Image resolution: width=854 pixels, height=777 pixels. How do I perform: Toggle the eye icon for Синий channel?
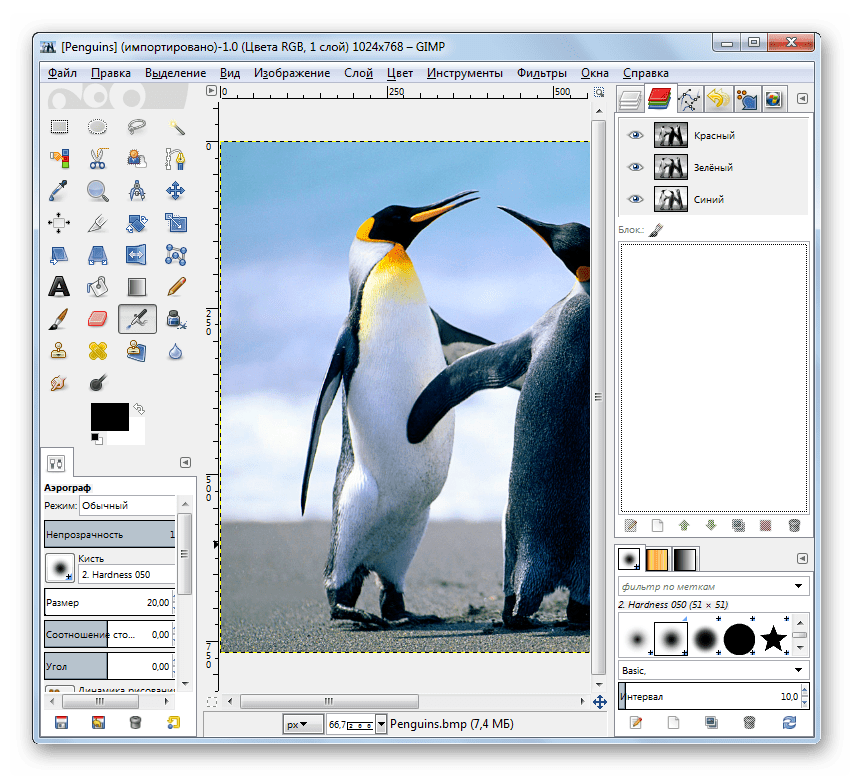point(633,199)
